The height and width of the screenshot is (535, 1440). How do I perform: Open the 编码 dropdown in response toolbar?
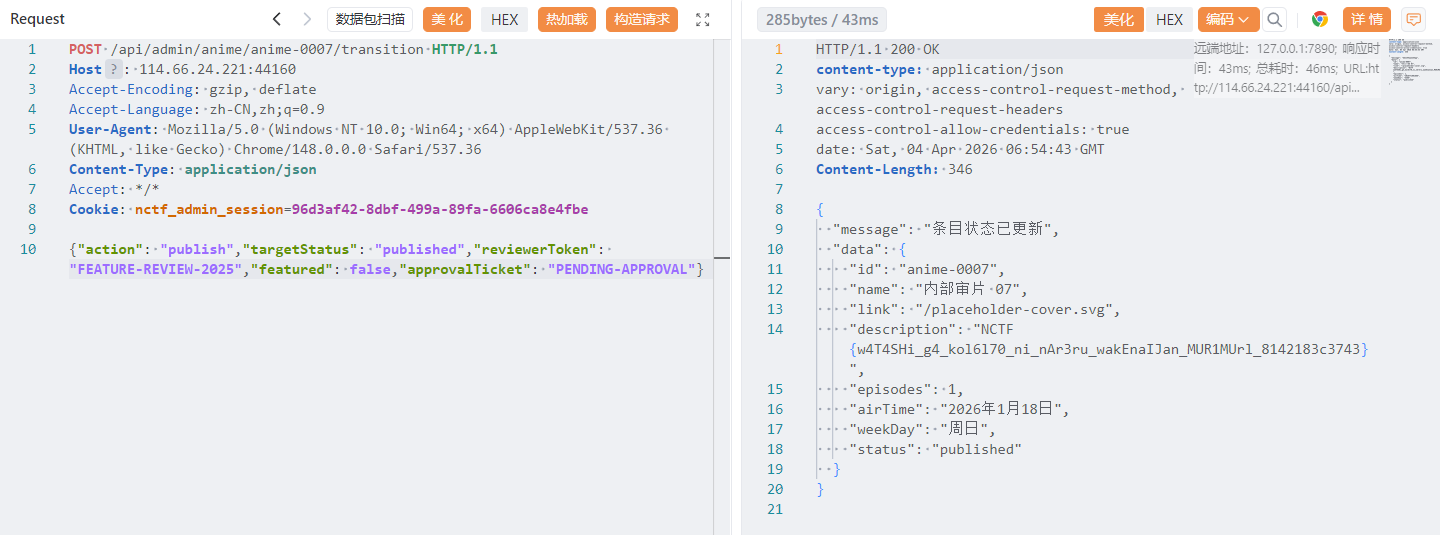(1228, 19)
